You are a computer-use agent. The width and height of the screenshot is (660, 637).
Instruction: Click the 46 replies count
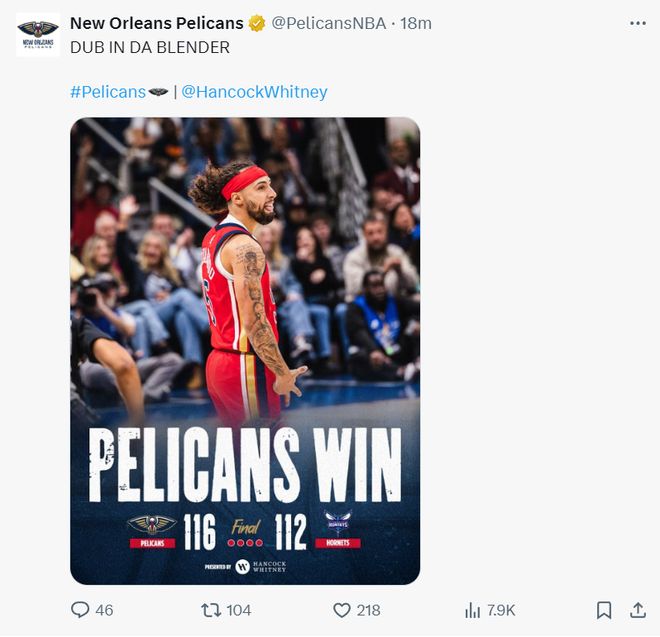(x=104, y=610)
